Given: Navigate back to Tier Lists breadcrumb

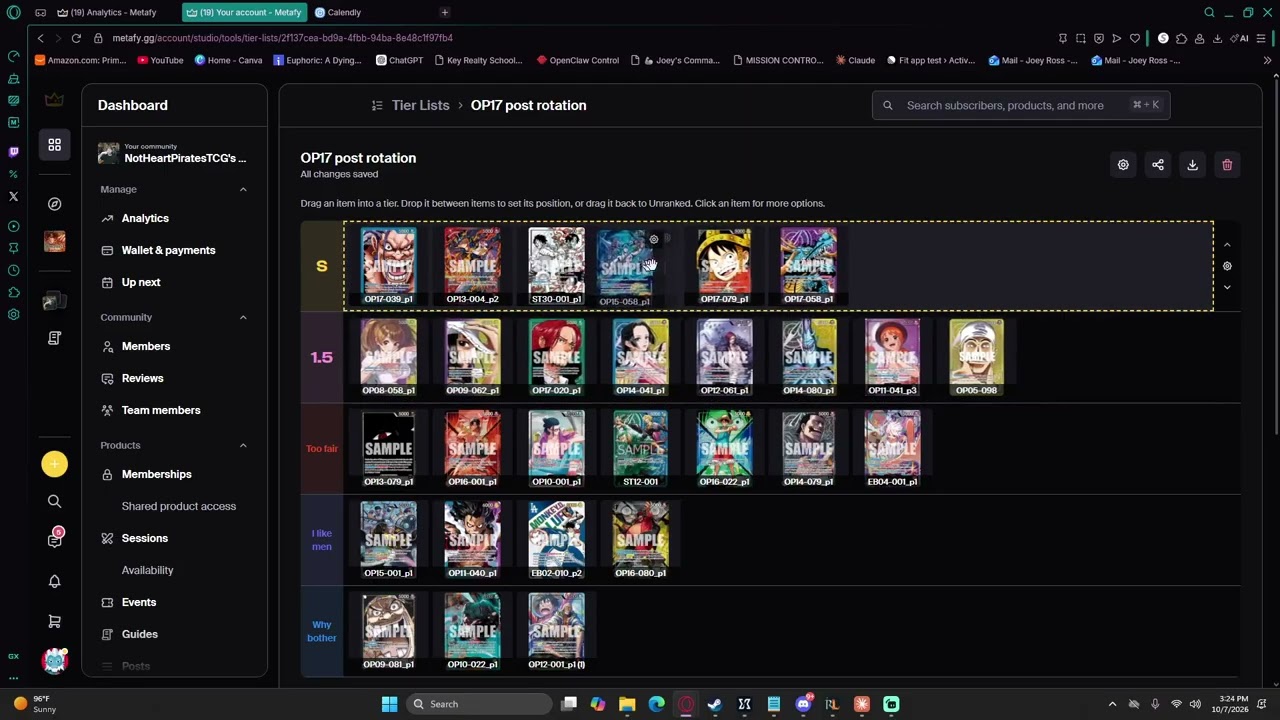Looking at the screenshot, I should (x=420, y=105).
